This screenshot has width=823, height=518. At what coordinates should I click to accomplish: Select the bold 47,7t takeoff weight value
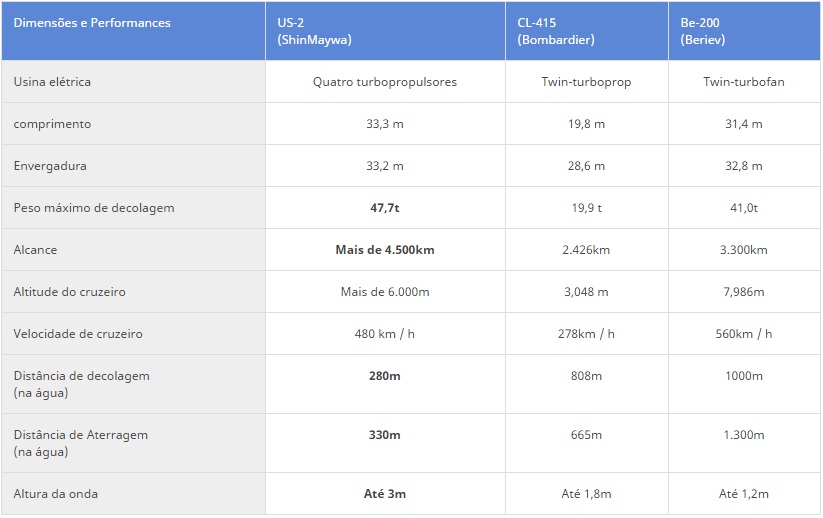pos(385,208)
